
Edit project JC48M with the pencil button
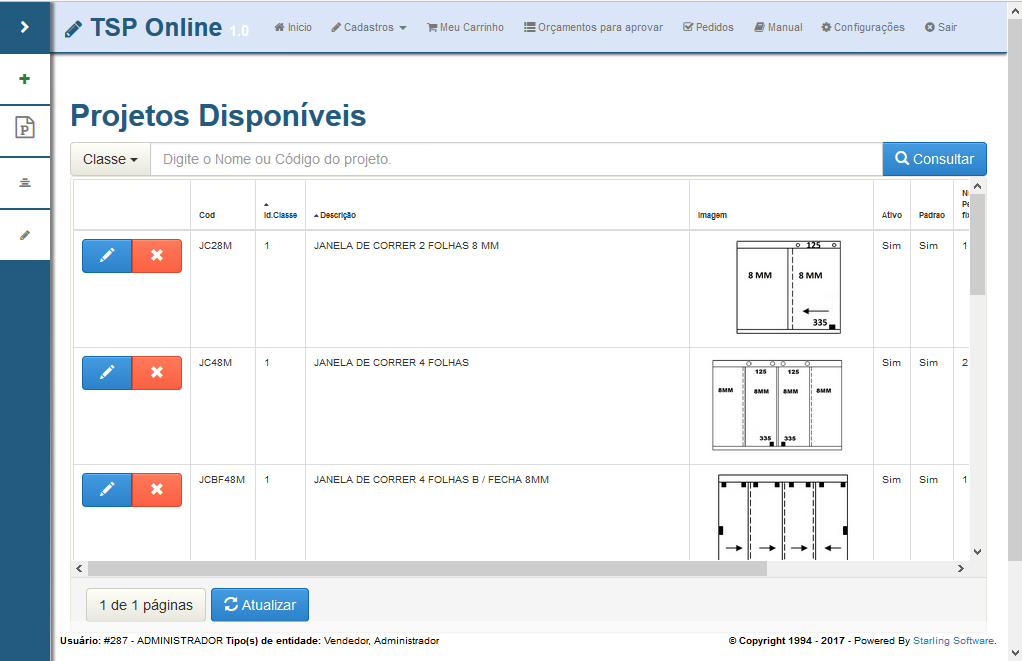(x=107, y=373)
